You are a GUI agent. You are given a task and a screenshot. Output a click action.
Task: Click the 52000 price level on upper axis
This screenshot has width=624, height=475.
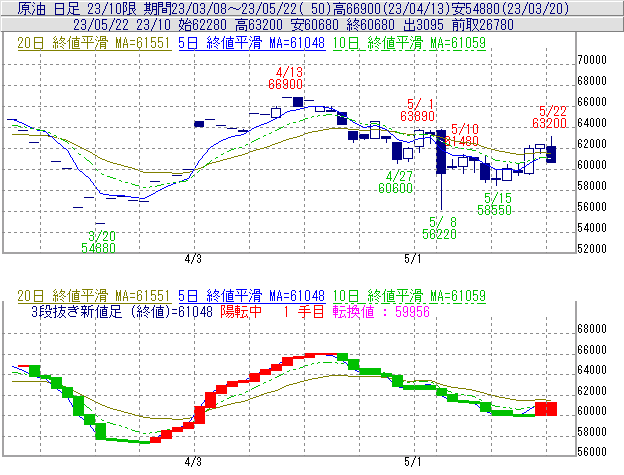[x=592, y=249]
